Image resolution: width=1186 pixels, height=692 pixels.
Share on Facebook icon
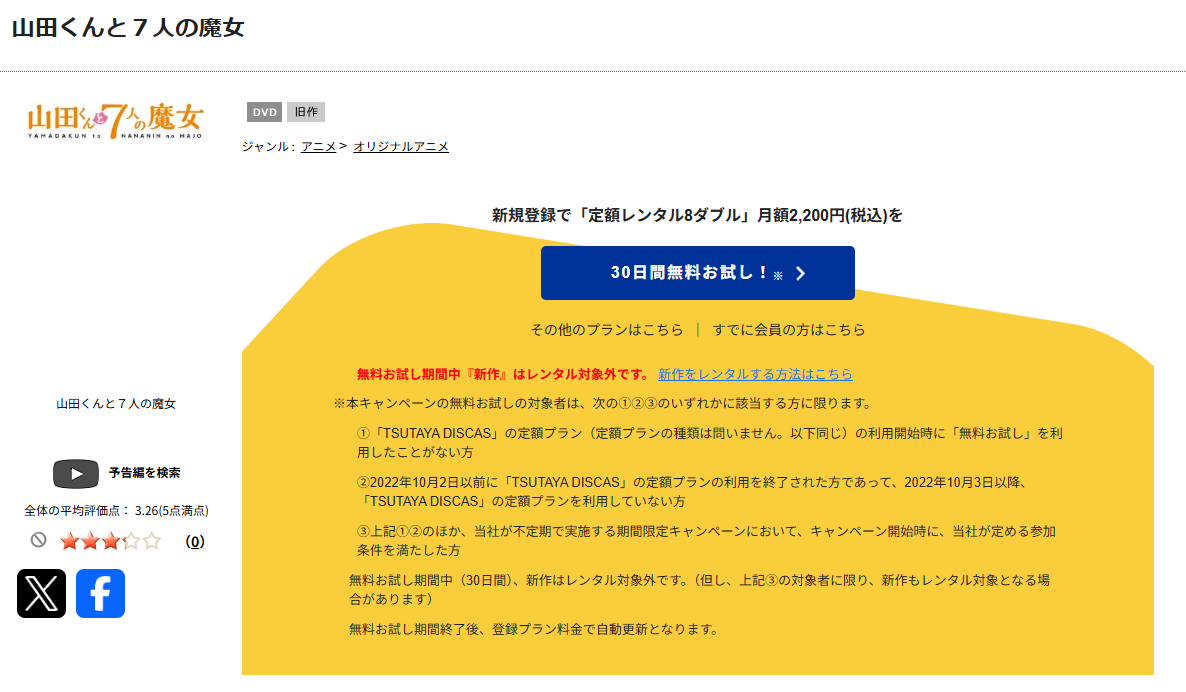[x=101, y=594]
